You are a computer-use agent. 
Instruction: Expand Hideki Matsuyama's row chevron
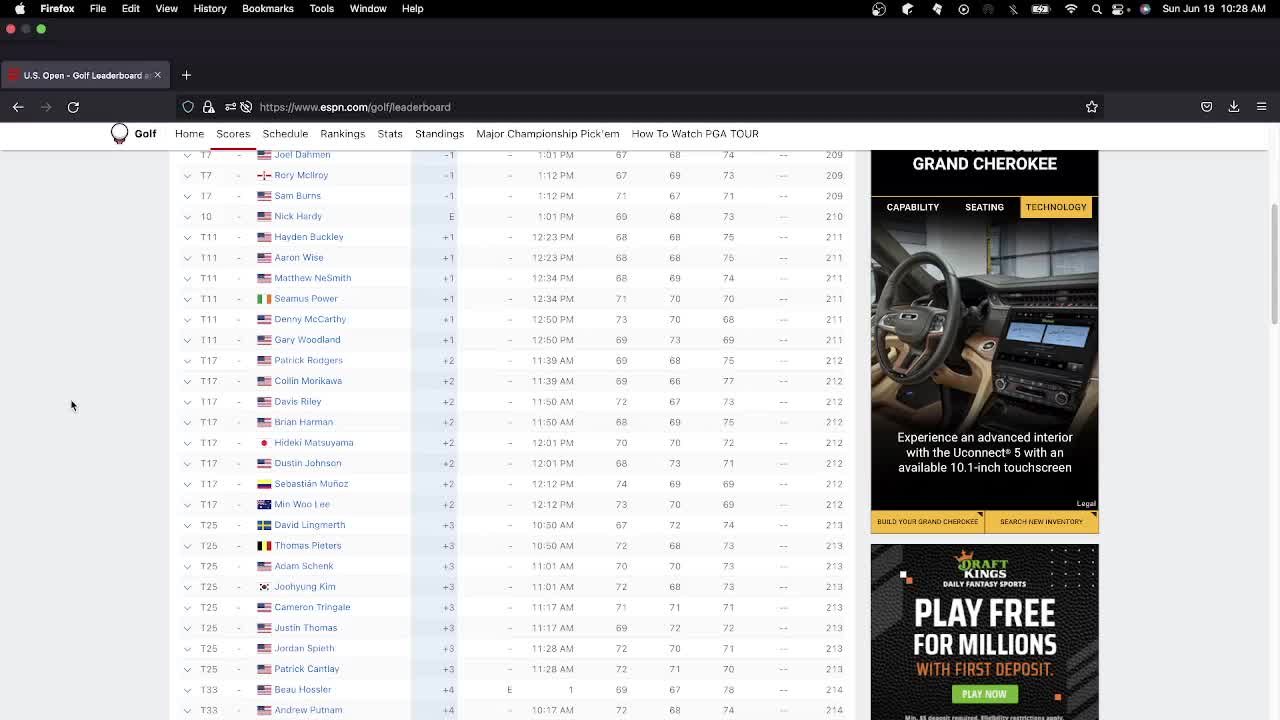pos(187,443)
